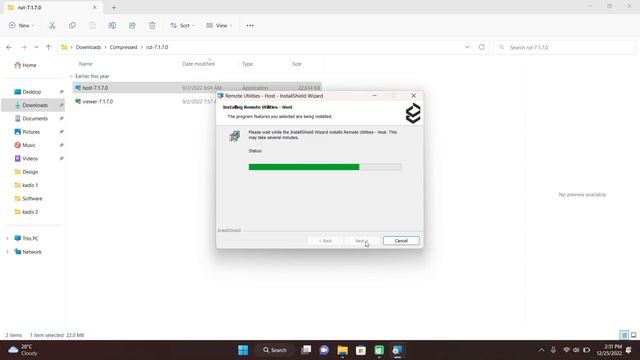Open Task View on the taskbar
Viewport: 640px width, 360px height.
pyautogui.click(x=306, y=350)
